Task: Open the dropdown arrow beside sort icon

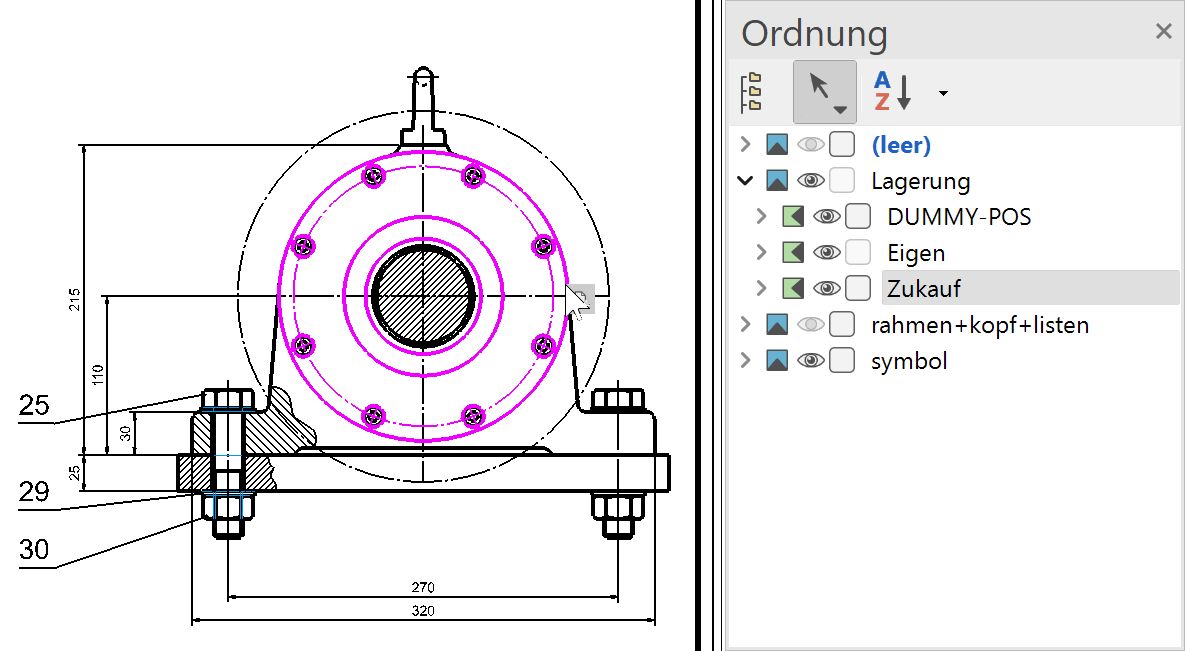Action: (943, 93)
